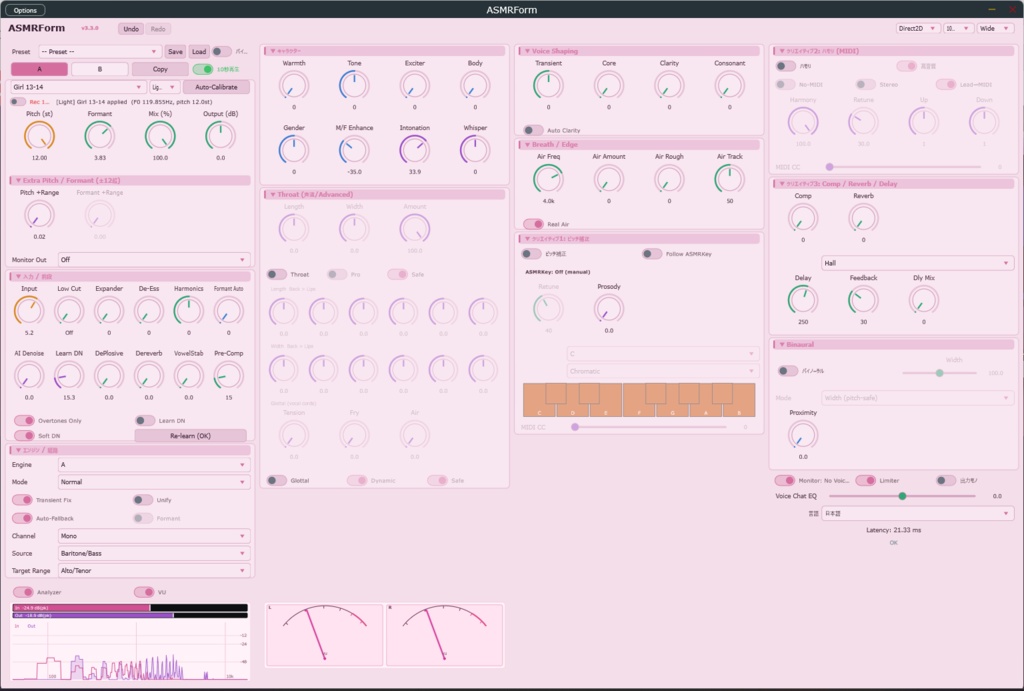Enable the Learn DN switch
1024x691 pixels.
(145, 421)
